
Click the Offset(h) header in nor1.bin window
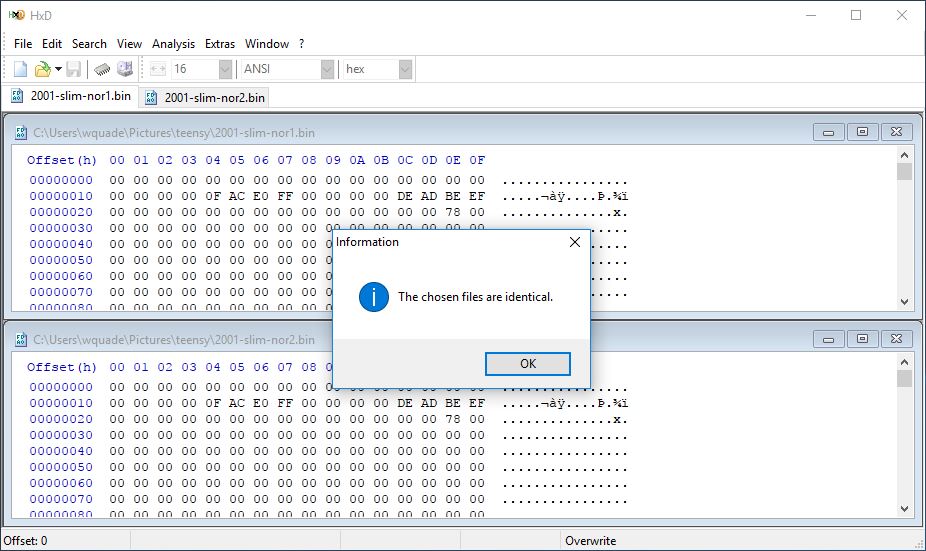[61, 160]
